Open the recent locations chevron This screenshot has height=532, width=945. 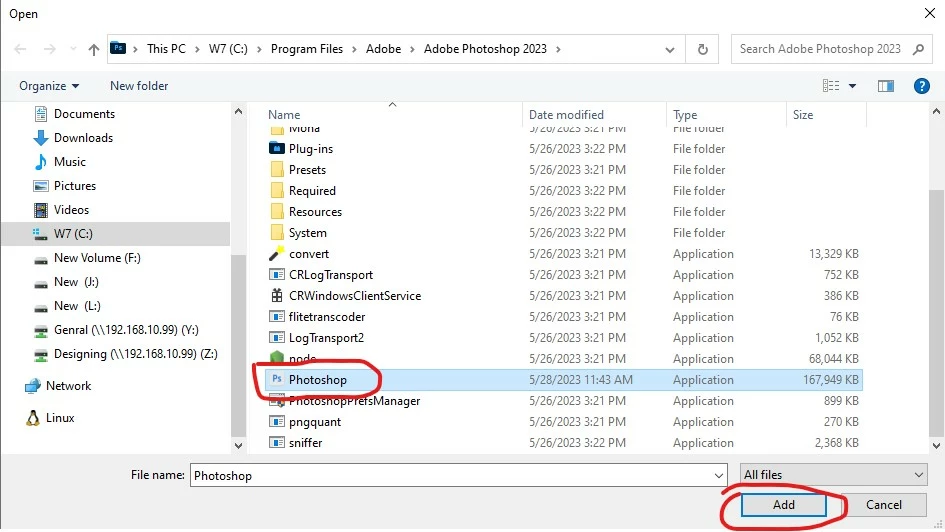tap(73, 49)
